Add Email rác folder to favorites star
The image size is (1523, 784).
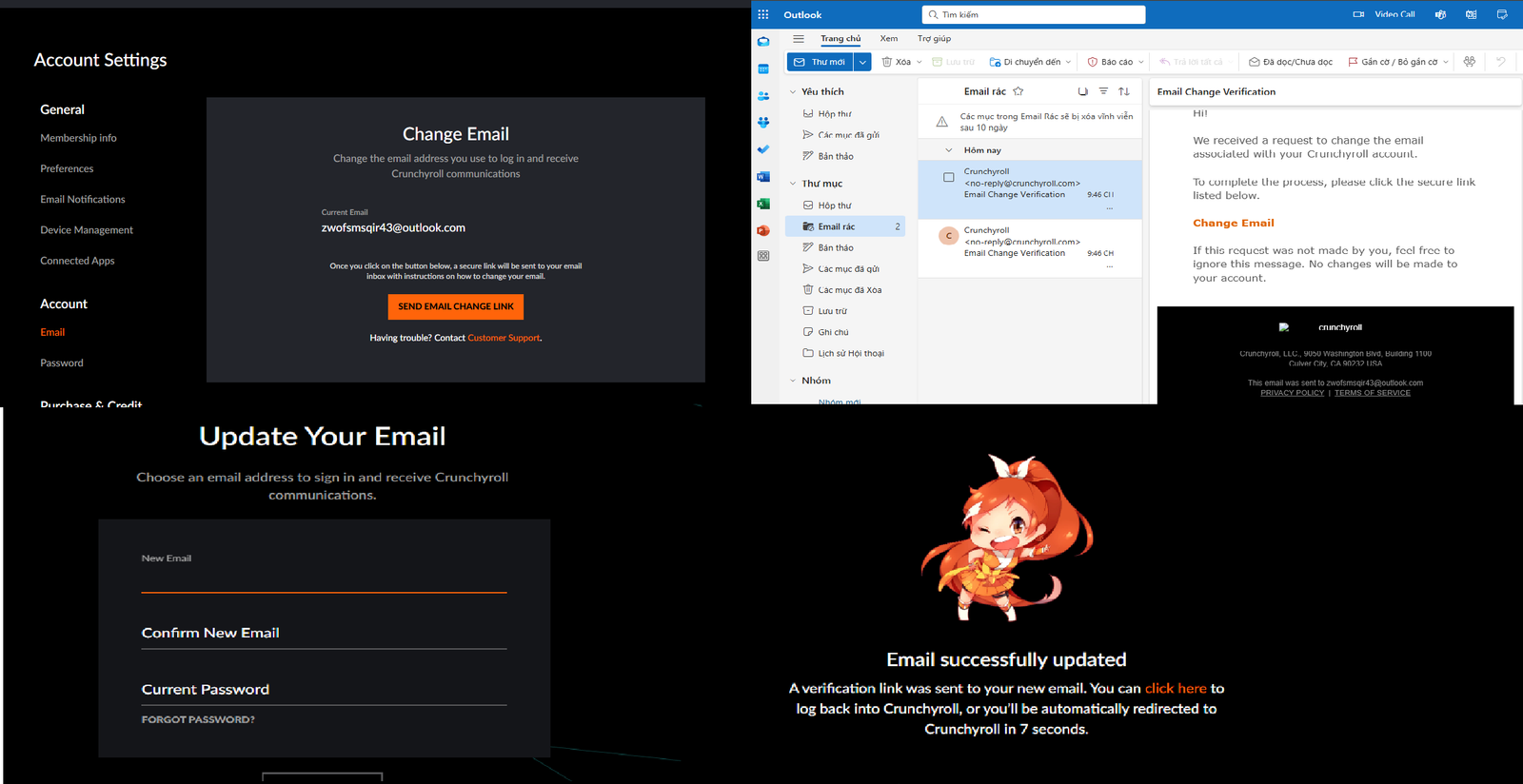[x=1019, y=91]
